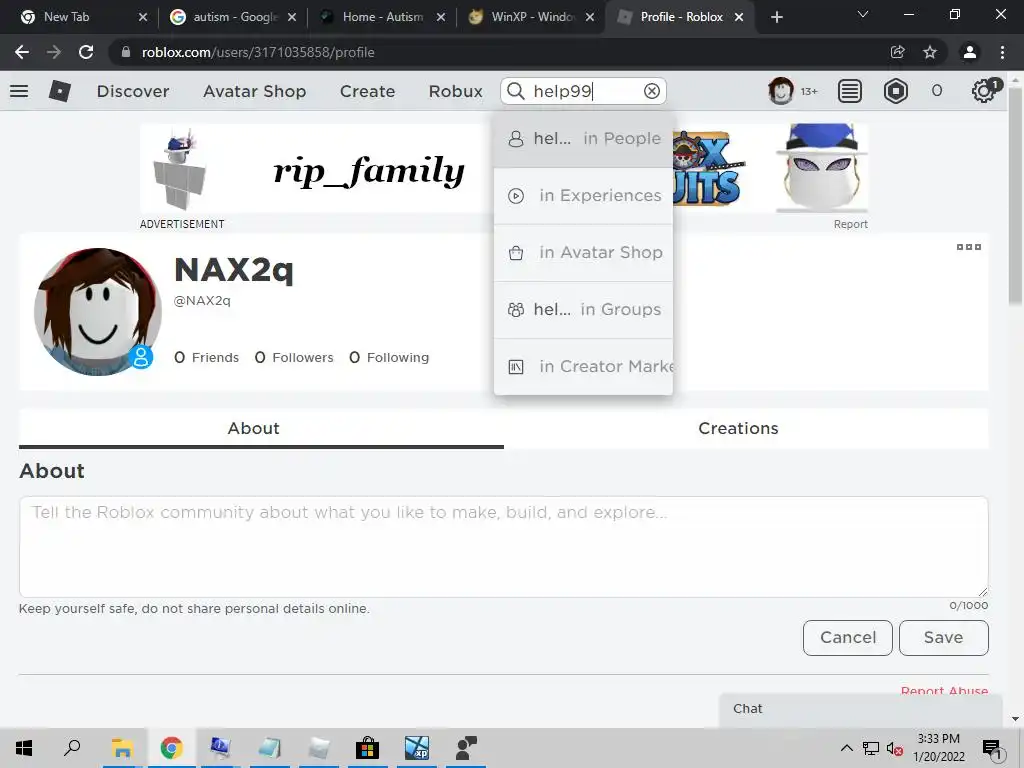Click Save for the About section
Viewport: 1024px width, 768px height.
pos(943,637)
